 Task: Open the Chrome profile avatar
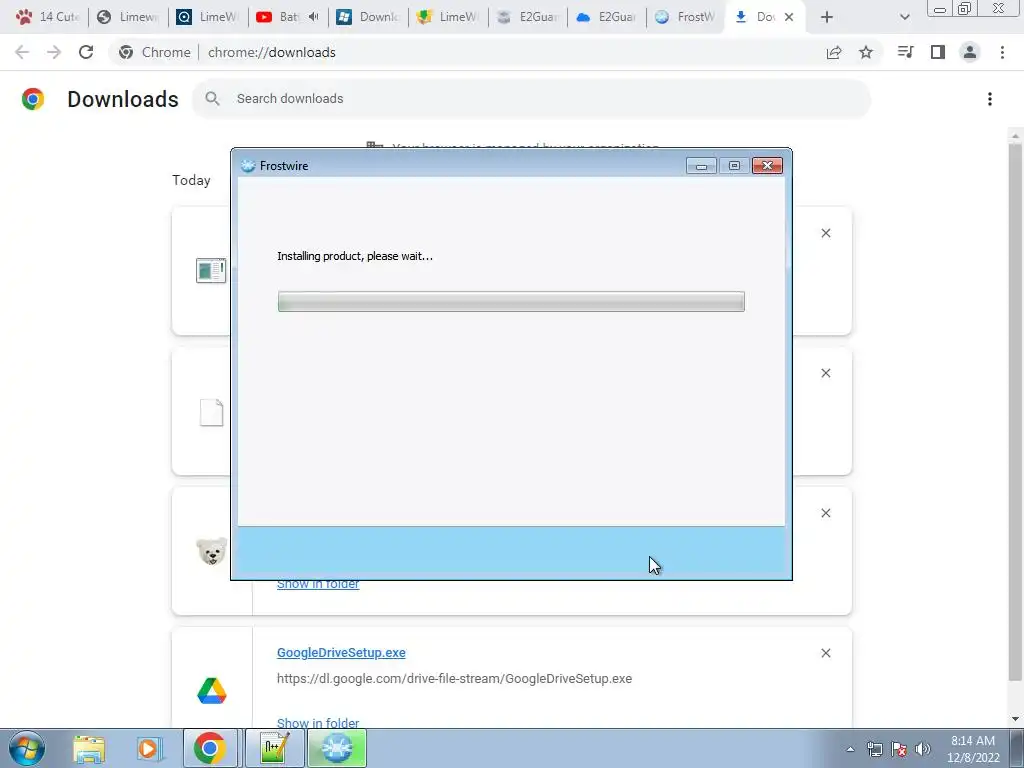970,52
